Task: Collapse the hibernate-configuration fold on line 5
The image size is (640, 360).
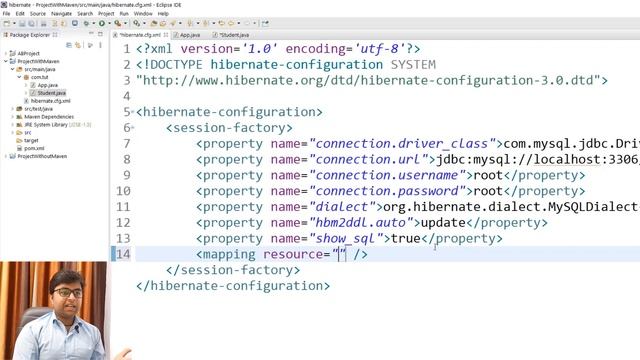Action: click(133, 112)
